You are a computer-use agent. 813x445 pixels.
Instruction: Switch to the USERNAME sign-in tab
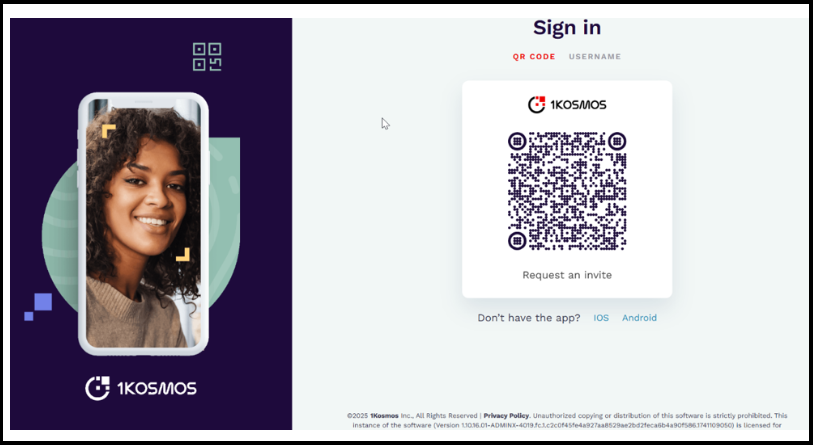click(x=595, y=57)
